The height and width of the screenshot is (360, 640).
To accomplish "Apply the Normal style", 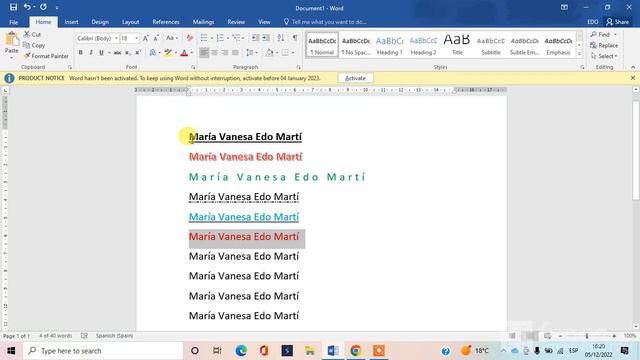I will click(x=322, y=45).
